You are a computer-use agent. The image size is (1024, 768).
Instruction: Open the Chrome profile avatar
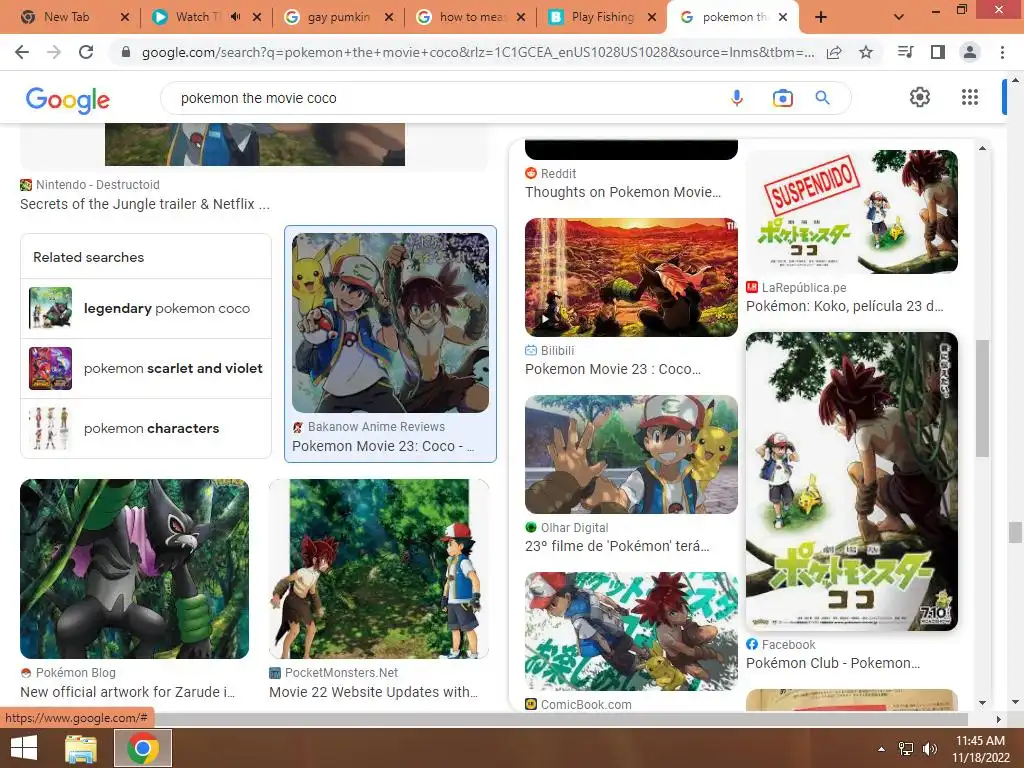(970, 52)
